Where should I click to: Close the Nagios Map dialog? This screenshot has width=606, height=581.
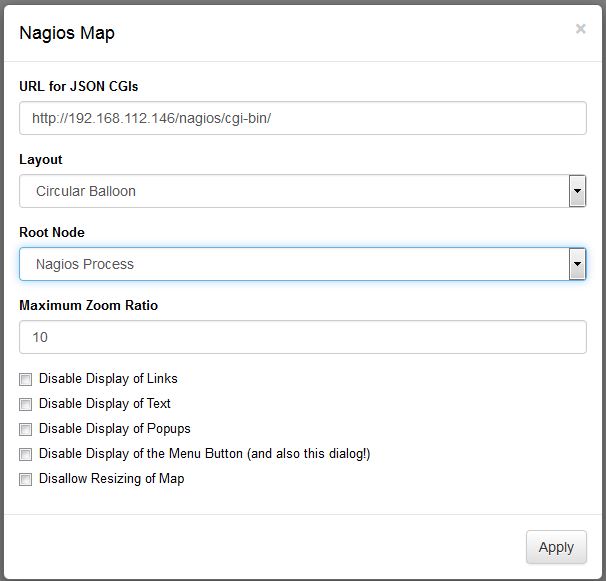pos(580,29)
